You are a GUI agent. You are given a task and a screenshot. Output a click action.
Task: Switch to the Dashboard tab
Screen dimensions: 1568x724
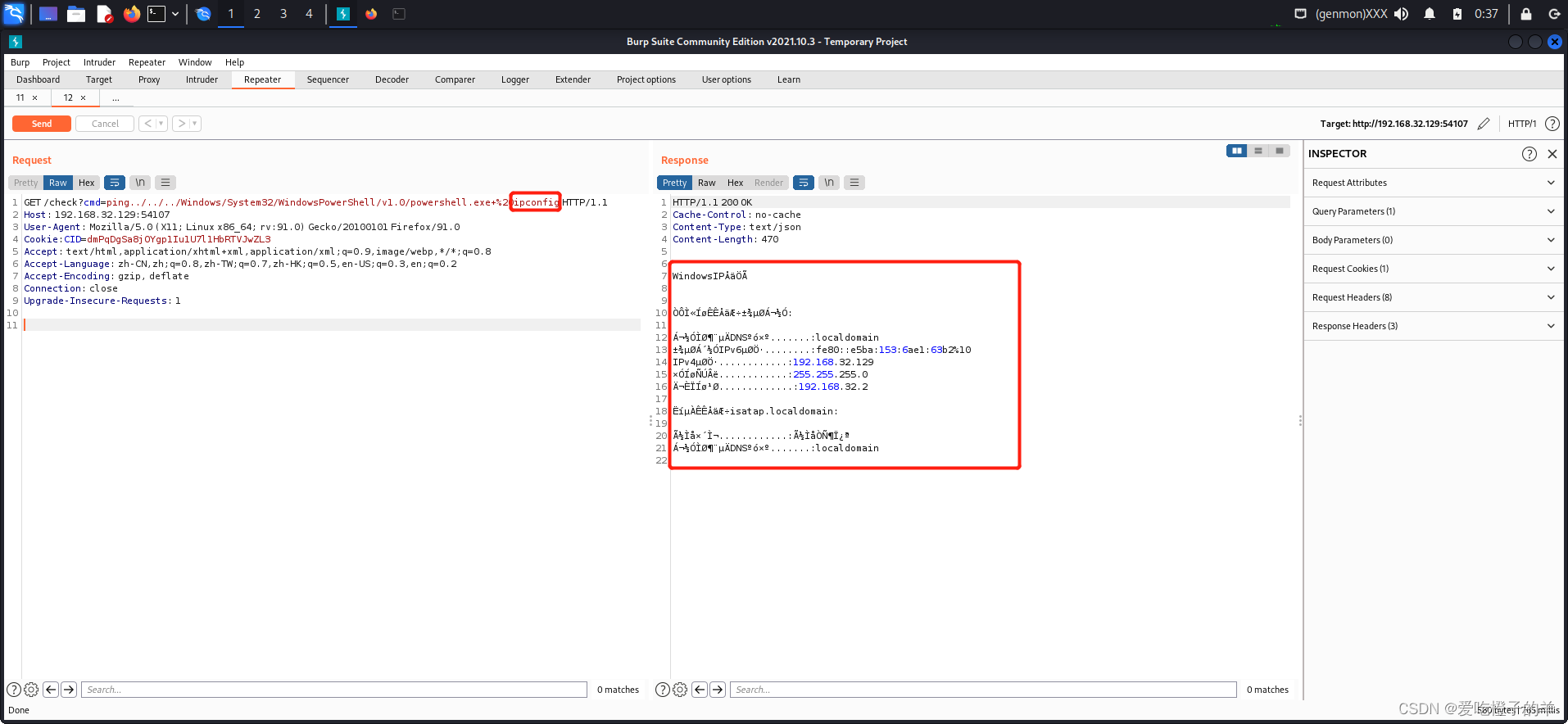[39, 79]
